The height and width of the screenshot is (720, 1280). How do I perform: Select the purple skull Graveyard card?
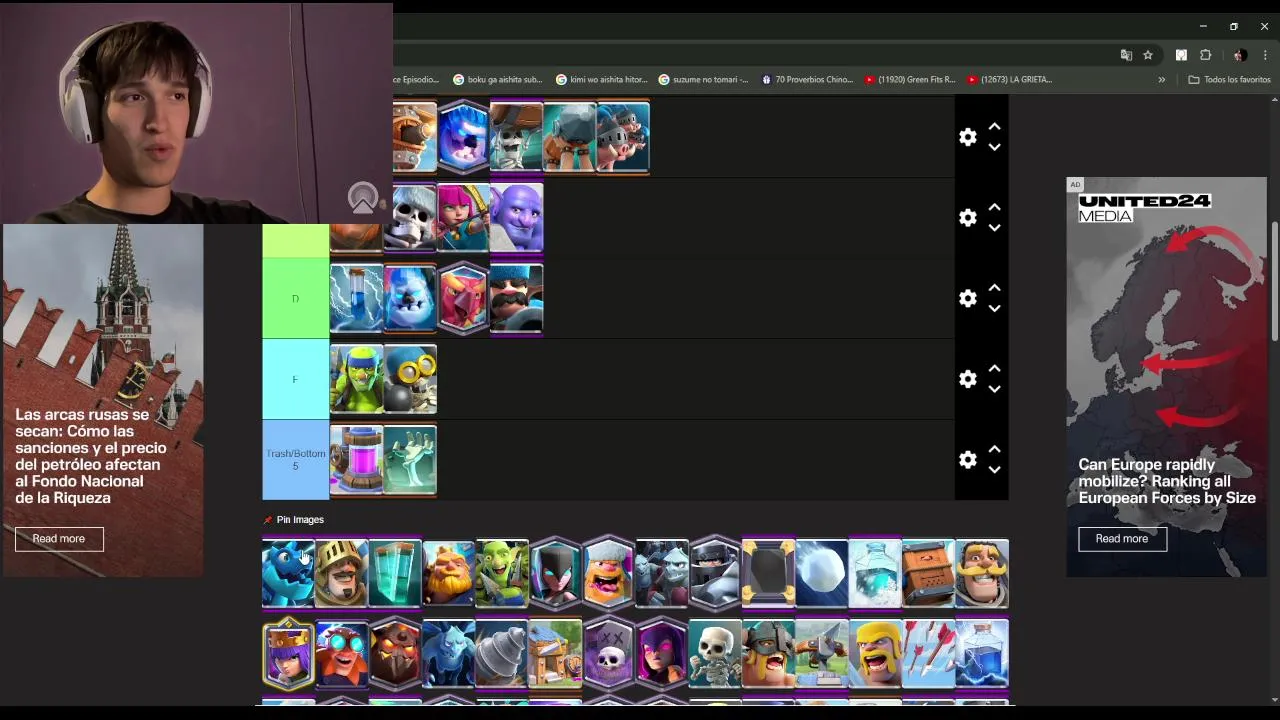point(608,653)
